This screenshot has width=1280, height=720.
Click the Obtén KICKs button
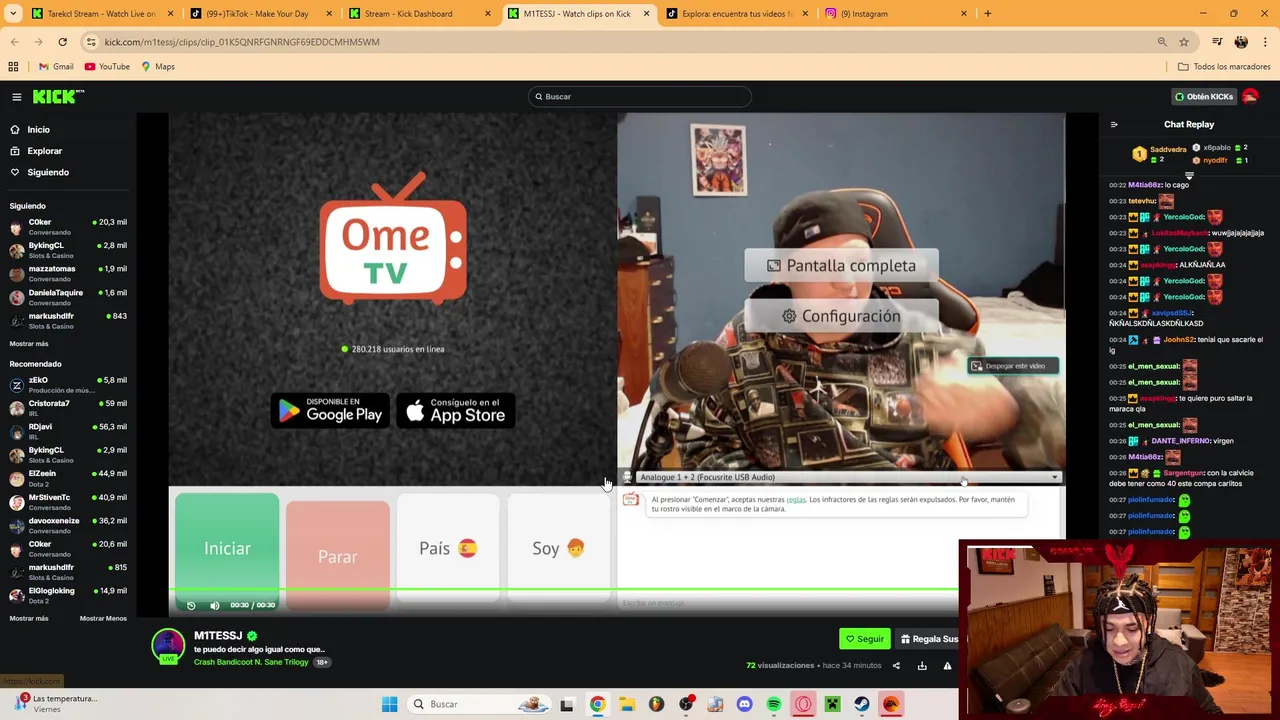[1204, 97]
